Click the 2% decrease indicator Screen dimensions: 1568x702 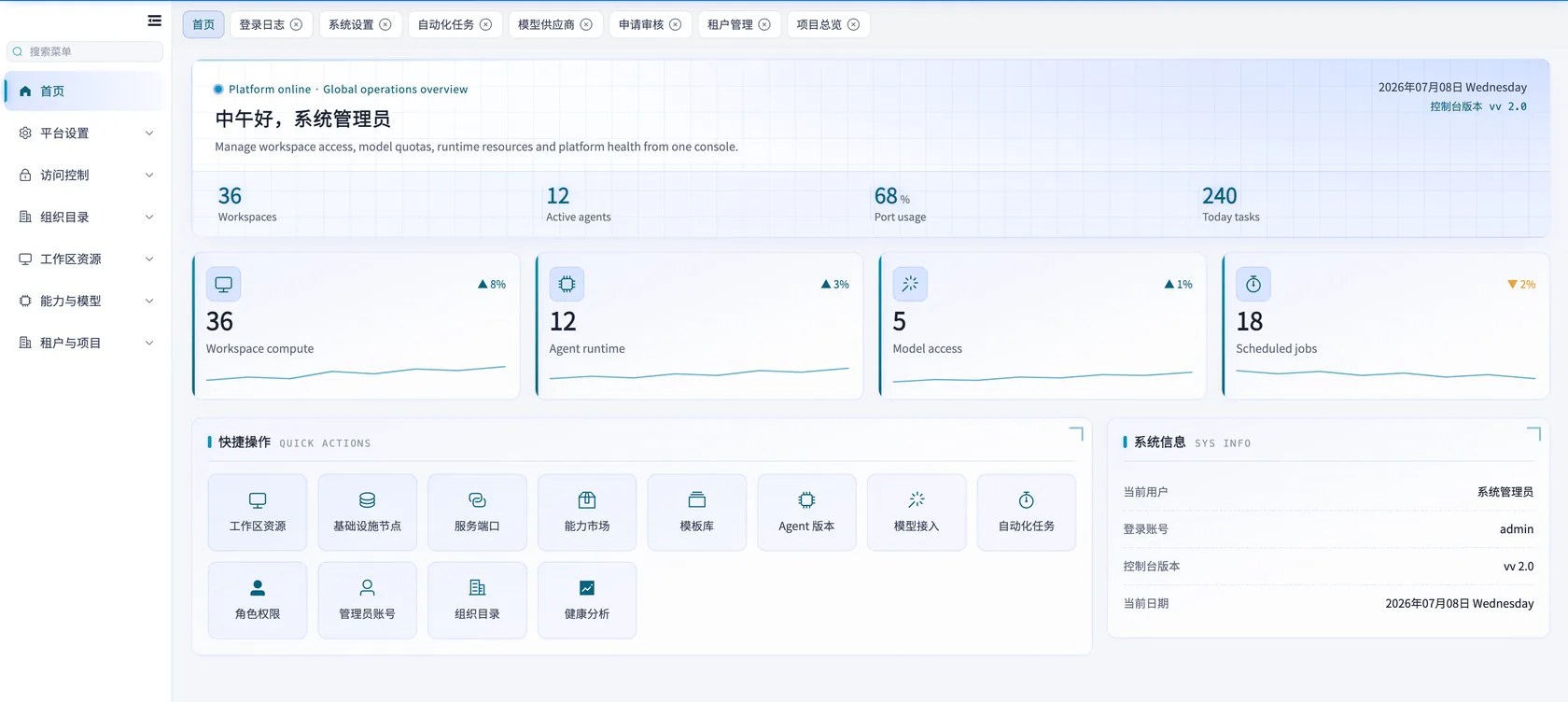(1521, 285)
